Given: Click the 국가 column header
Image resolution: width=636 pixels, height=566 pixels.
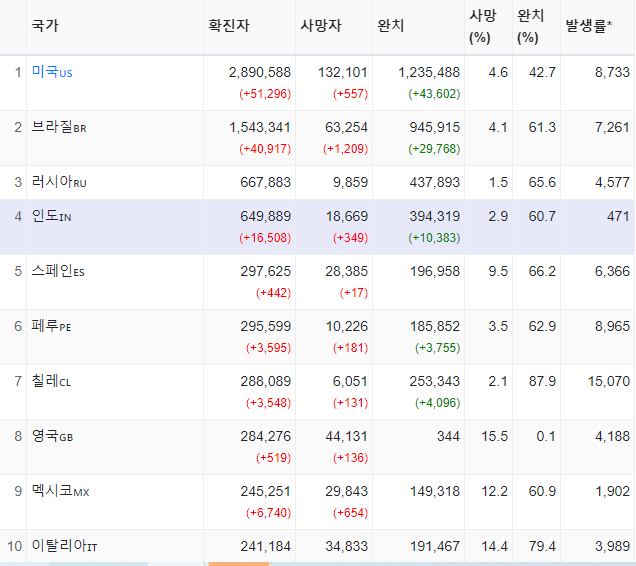Looking at the screenshot, I should coord(45,26).
